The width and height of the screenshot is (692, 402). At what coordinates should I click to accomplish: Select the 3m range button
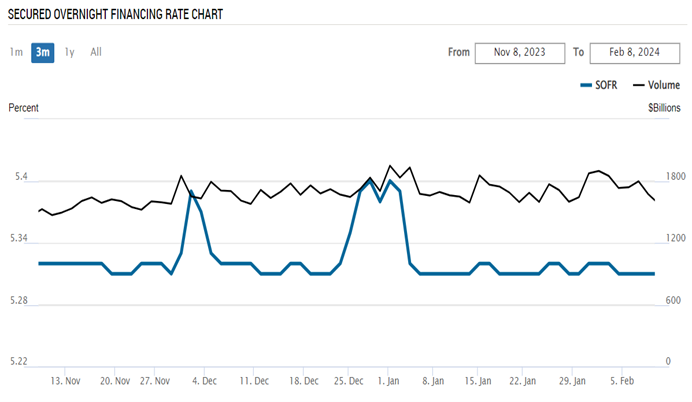tap(42, 52)
